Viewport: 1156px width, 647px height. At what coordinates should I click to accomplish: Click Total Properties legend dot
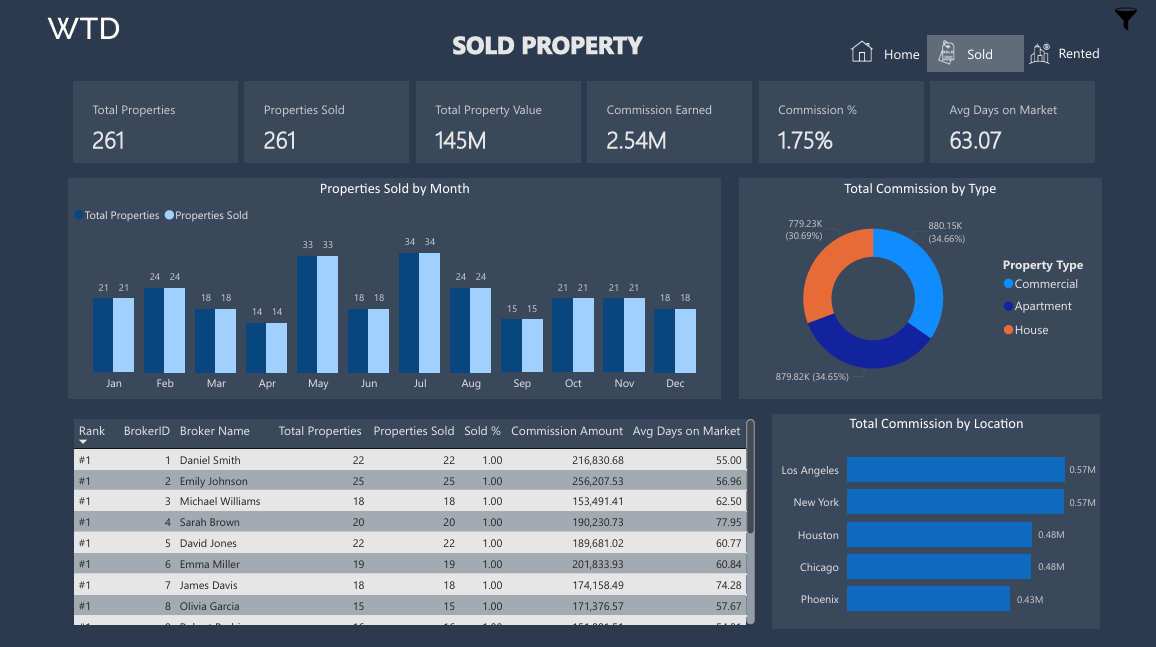[78, 215]
